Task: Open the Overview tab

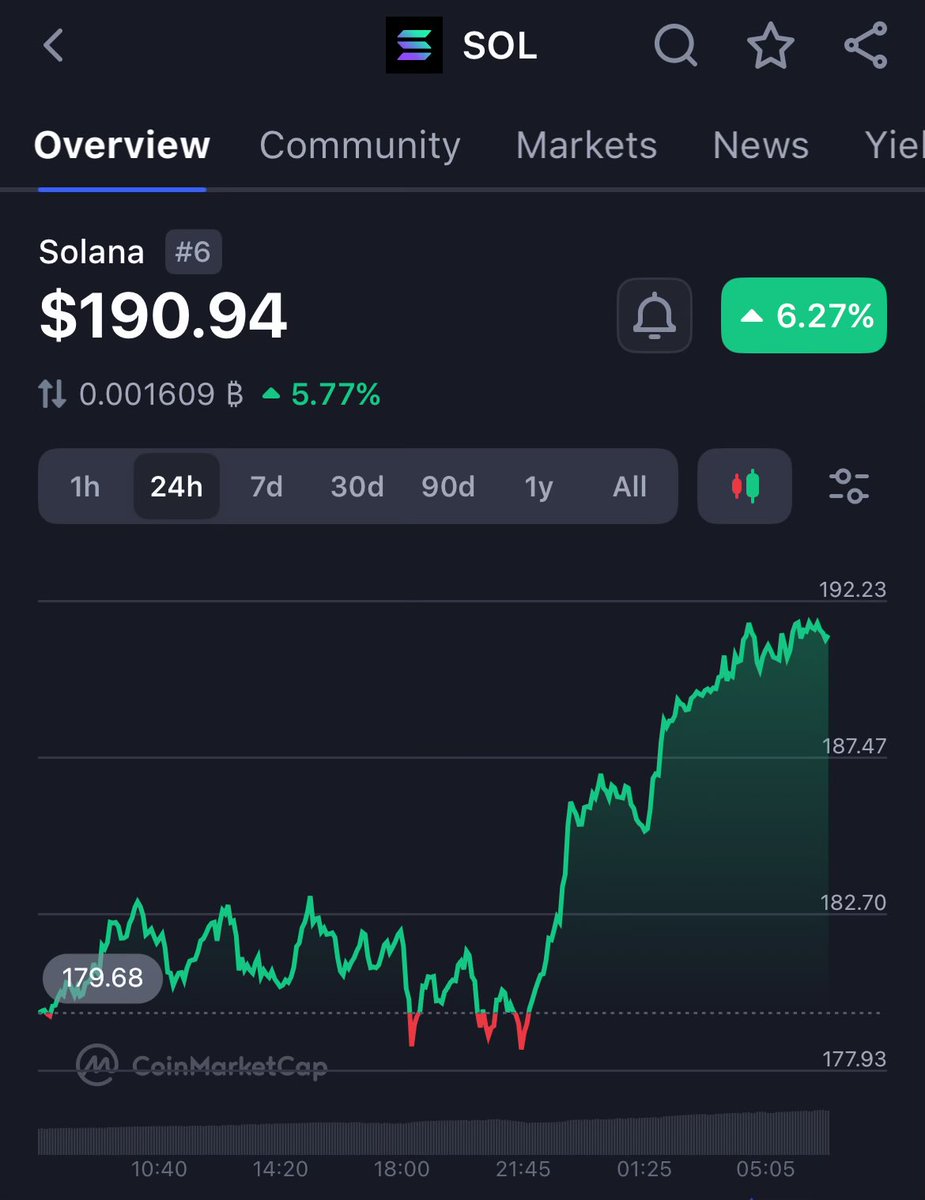Action: [x=122, y=146]
